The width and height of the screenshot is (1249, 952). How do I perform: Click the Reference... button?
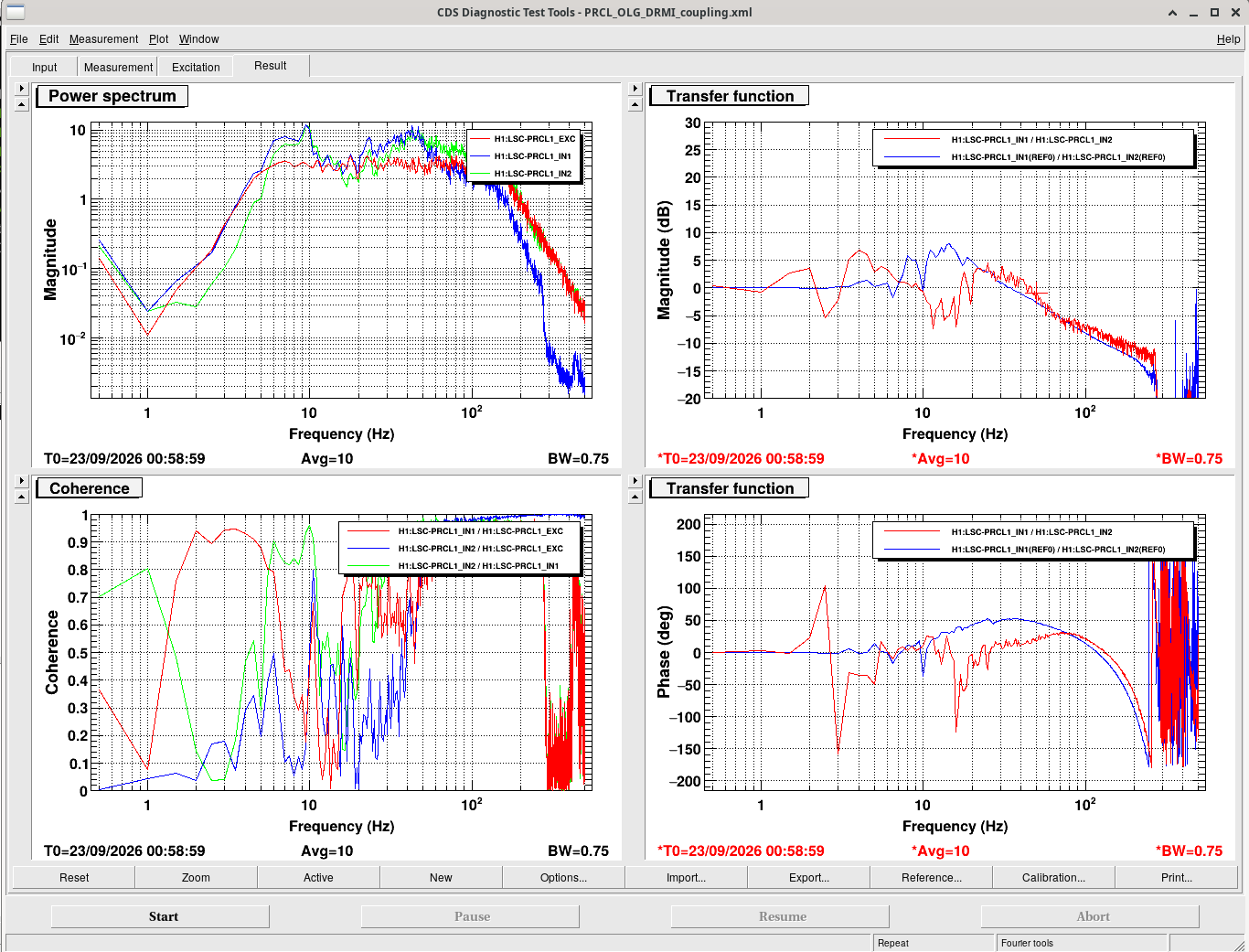(x=931, y=877)
